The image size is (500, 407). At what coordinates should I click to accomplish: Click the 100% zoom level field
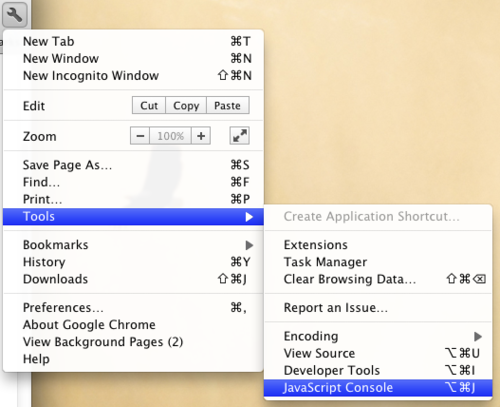pos(170,136)
